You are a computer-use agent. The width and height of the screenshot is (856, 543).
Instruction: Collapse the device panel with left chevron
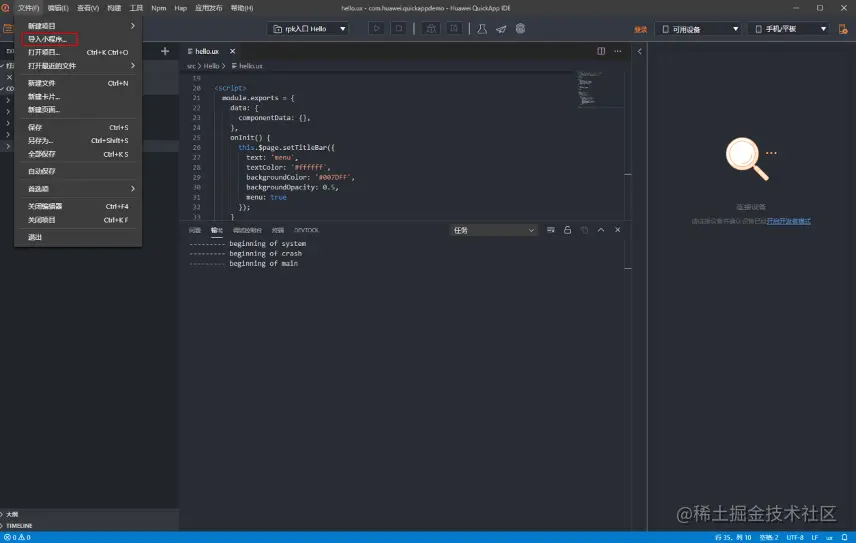tap(640, 51)
